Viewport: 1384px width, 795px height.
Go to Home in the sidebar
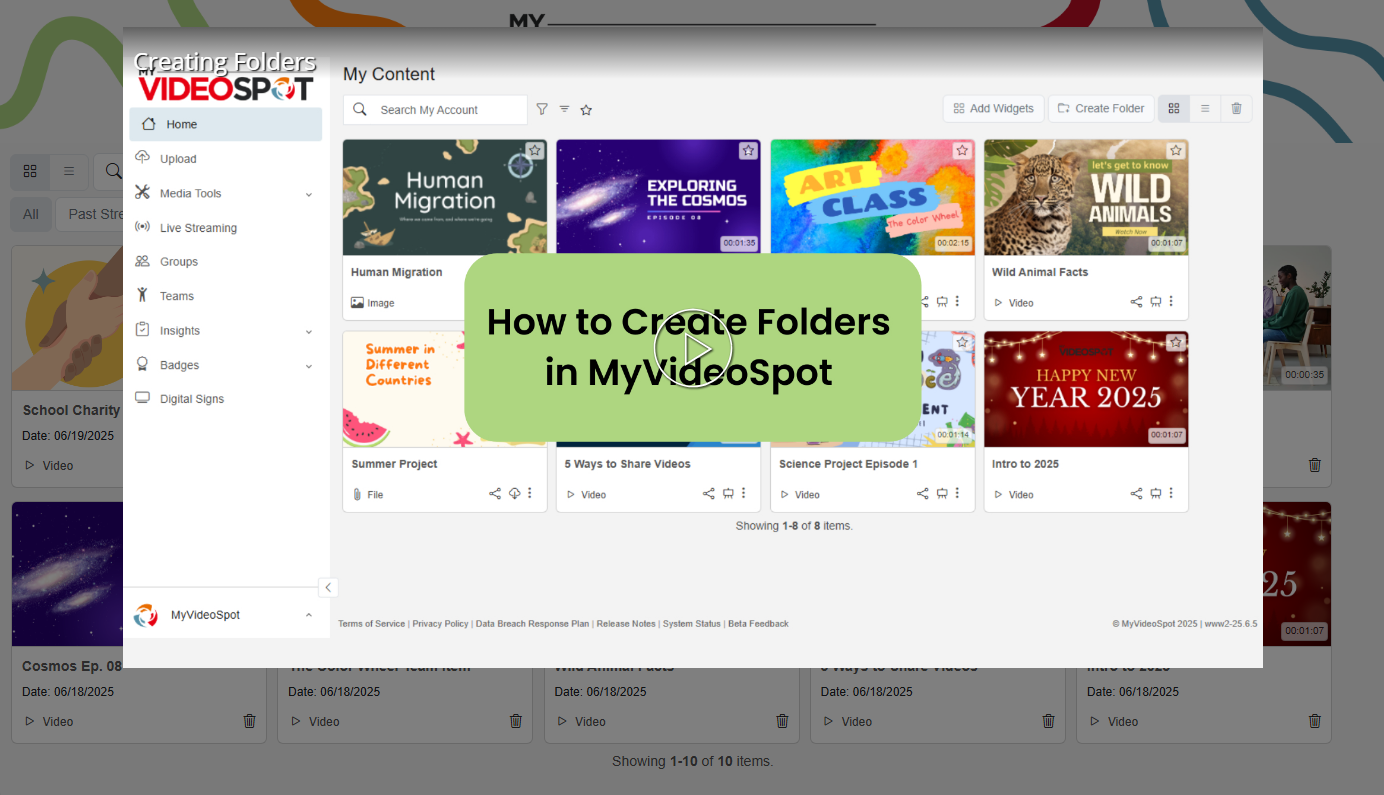pos(225,124)
